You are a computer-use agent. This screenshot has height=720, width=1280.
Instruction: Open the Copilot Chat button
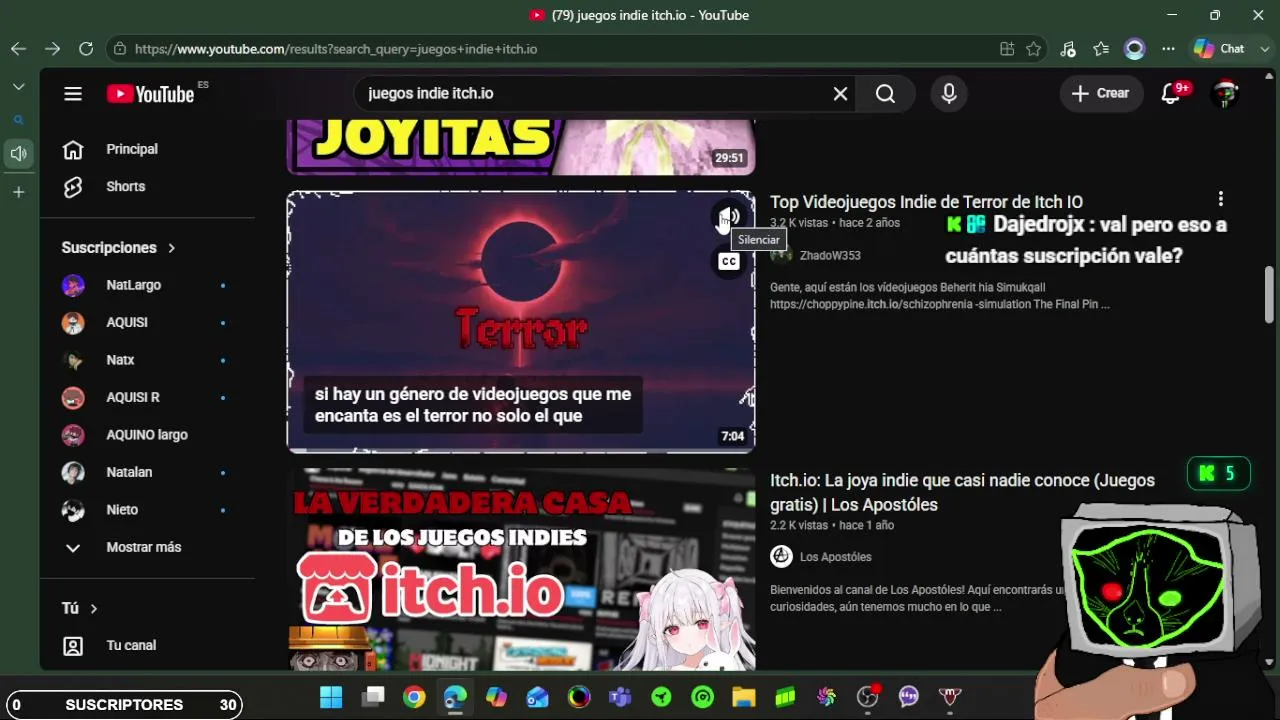(1218, 49)
